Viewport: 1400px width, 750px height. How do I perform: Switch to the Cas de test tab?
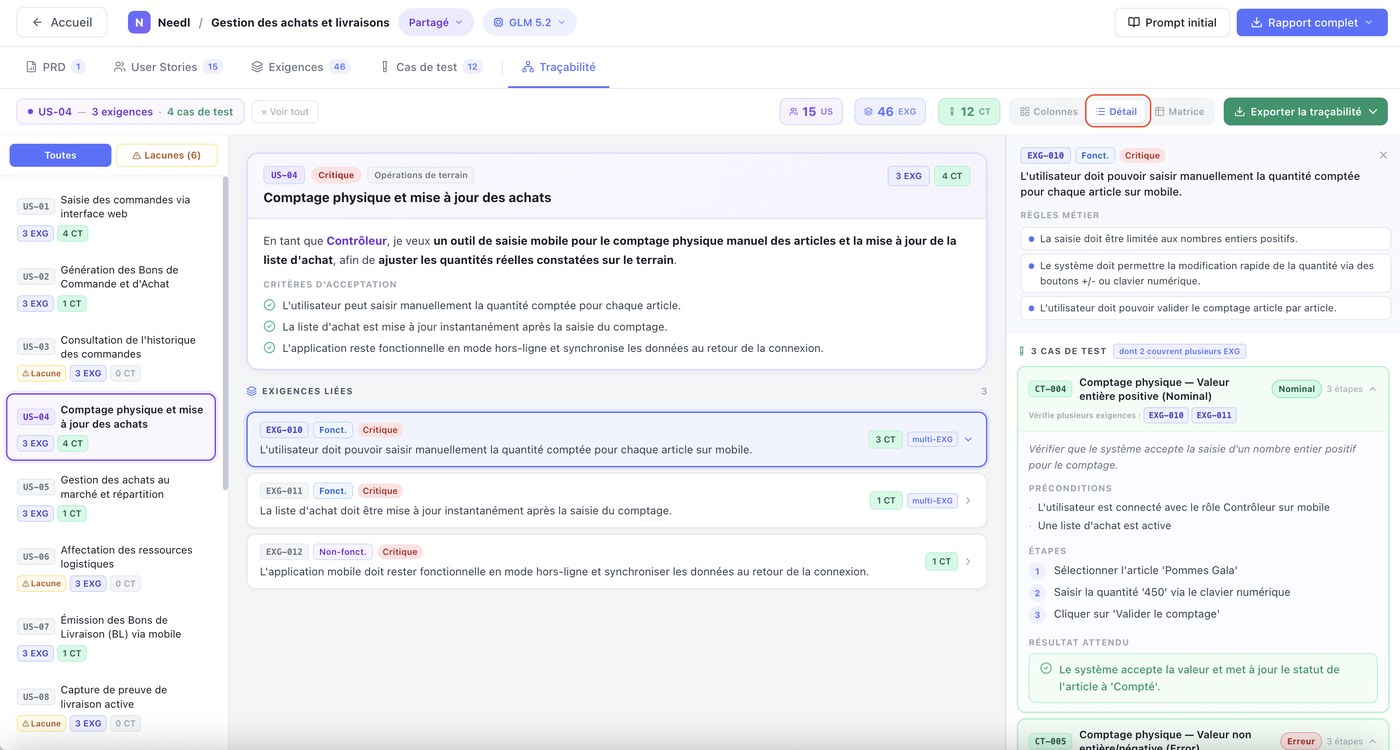tap(430, 67)
